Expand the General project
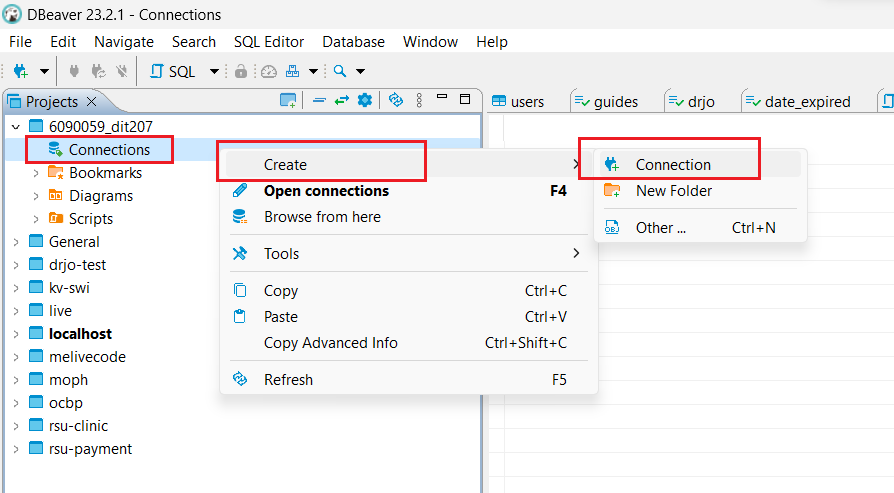The image size is (894, 493). [x=16, y=242]
